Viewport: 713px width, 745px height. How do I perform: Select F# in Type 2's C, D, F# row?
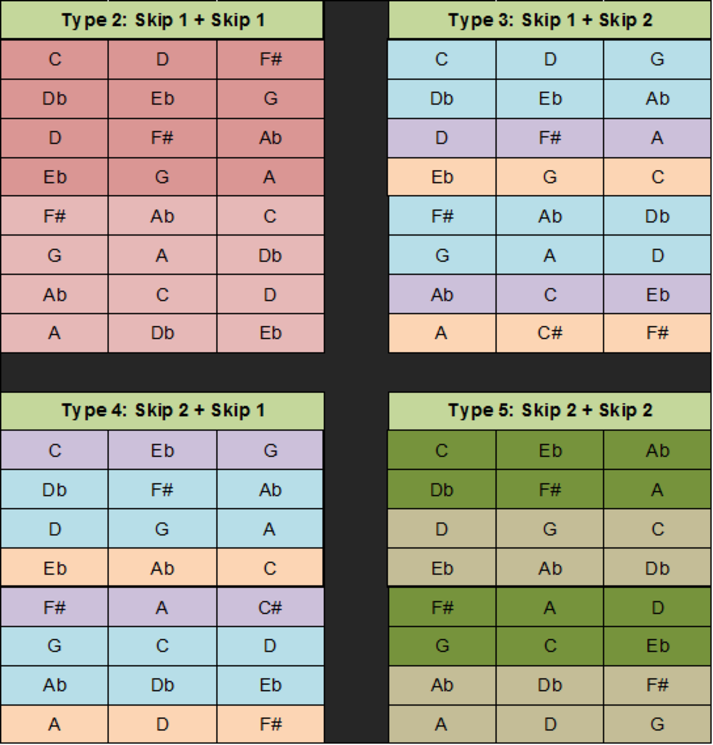click(x=270, y=59)
